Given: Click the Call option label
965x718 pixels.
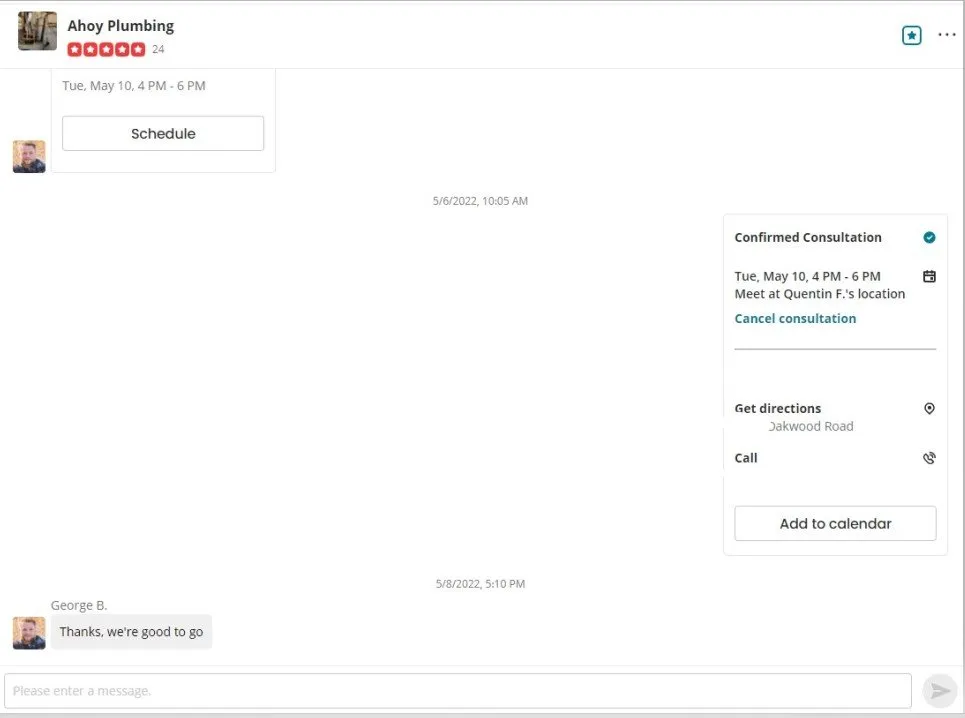Looking at the screenshot, I should [x=746, y=458].
